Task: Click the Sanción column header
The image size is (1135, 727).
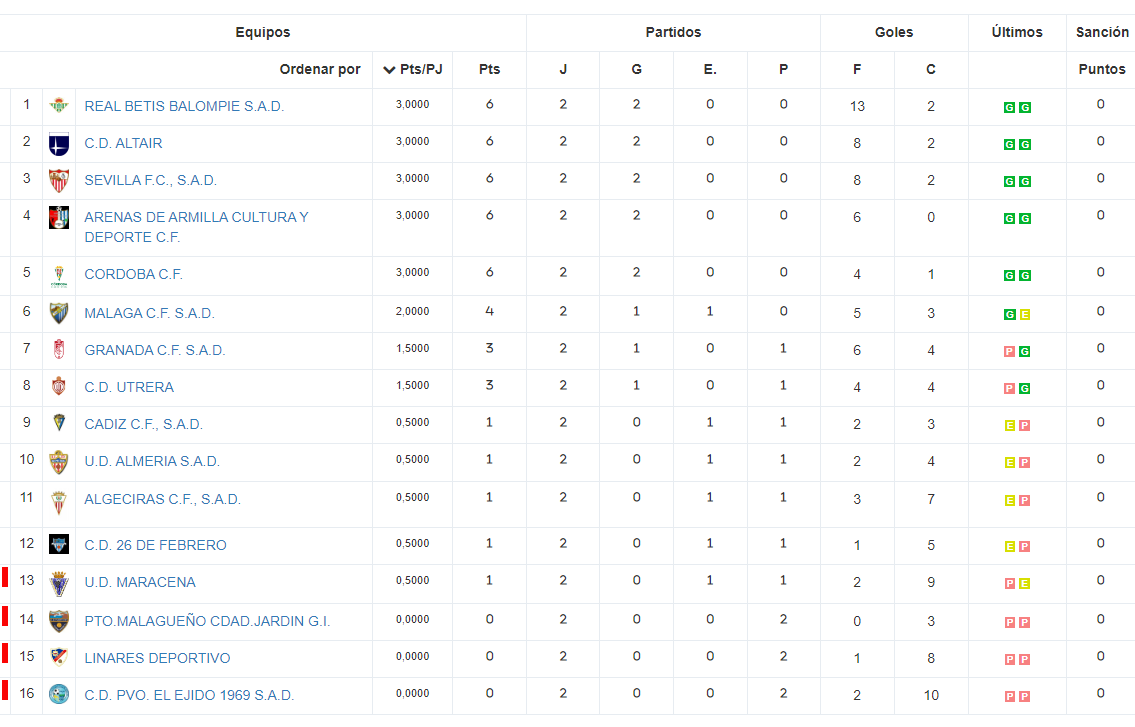Action: click(1102, 33)
